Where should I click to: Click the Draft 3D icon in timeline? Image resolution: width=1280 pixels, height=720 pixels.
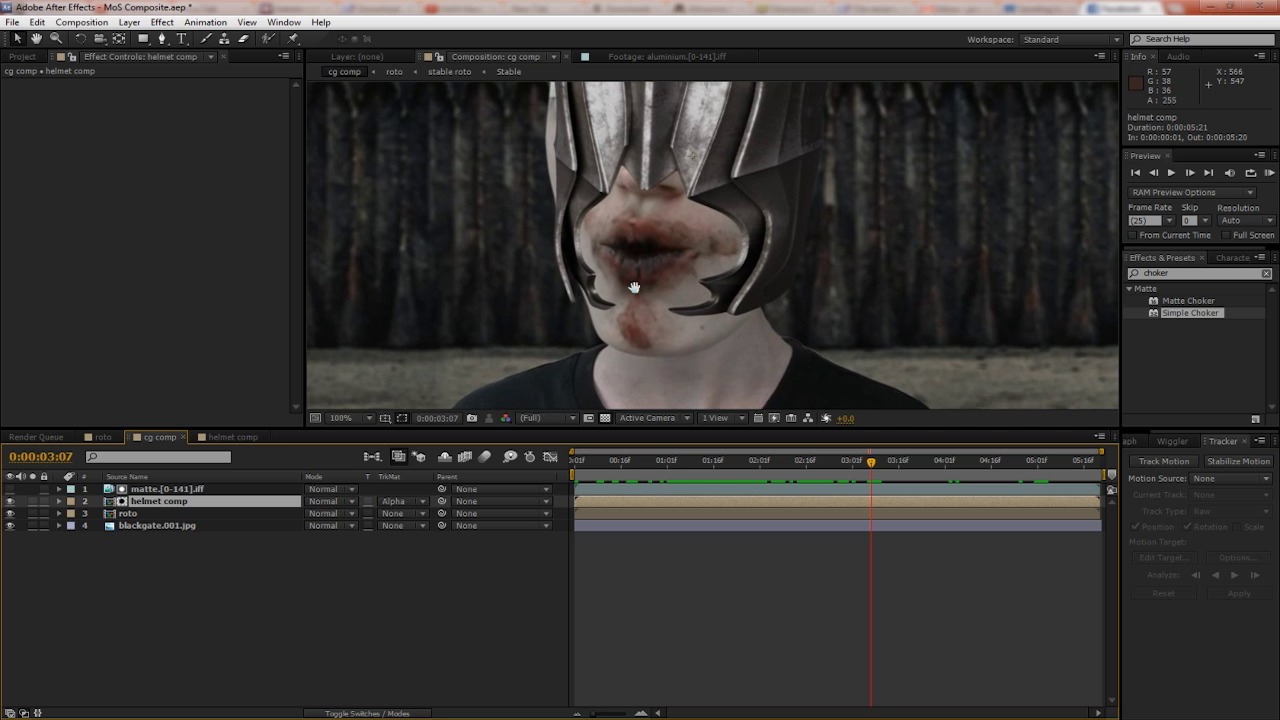(419, 457)
